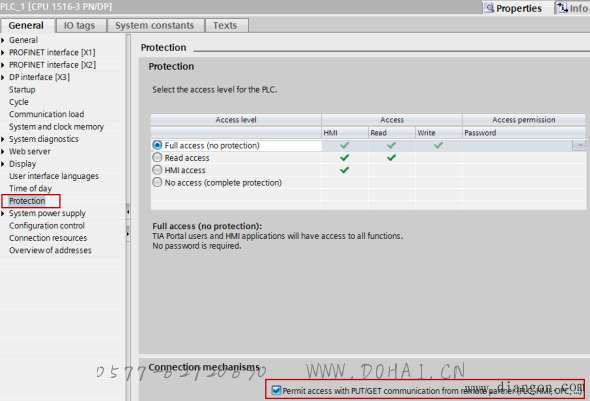Expand the System diagnostics tree node
This screenshot has height=401, width=590.
click(x=3, y=139)
